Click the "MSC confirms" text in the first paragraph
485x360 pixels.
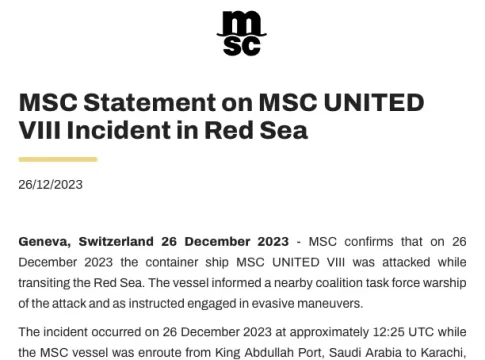coord(351,241)
